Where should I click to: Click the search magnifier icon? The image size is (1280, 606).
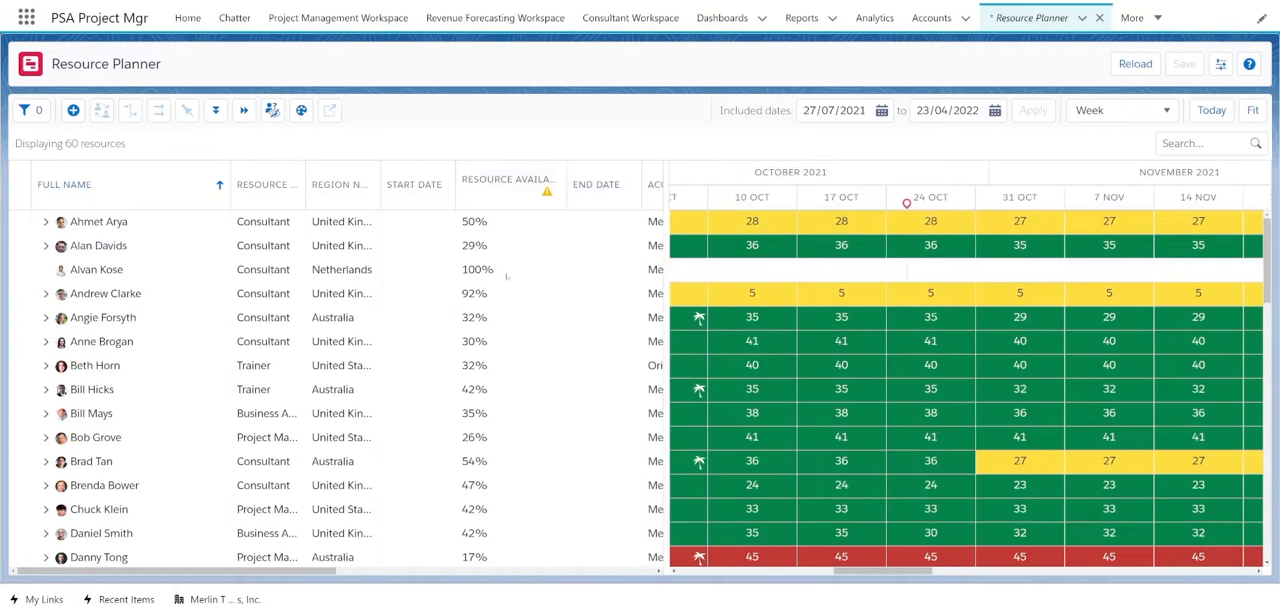(1255, 143)
